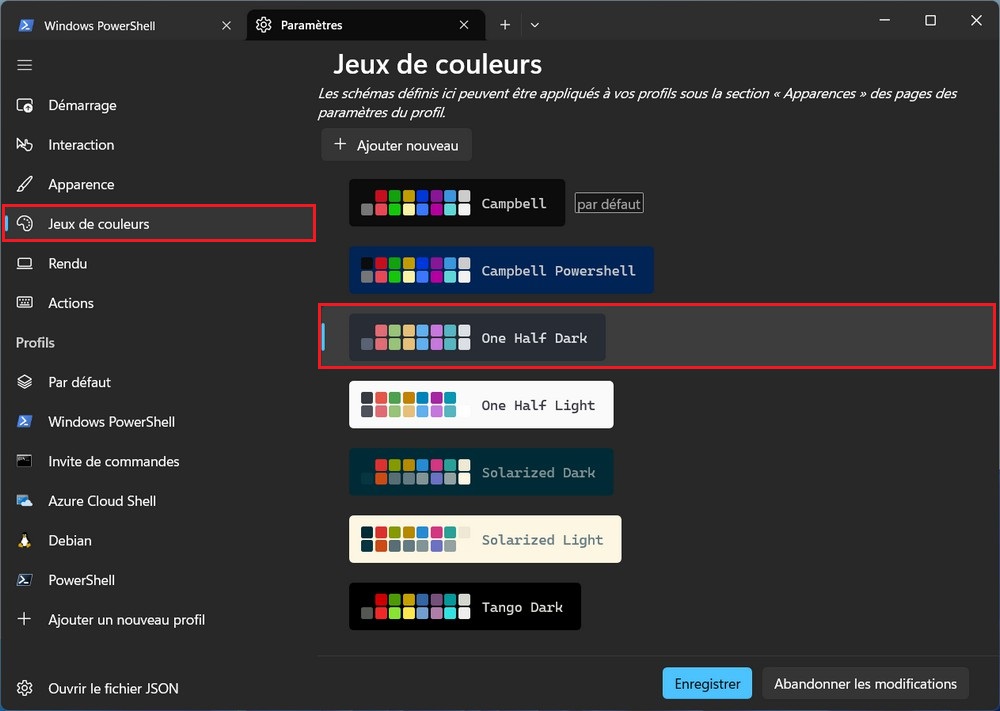The width and height of the screenshot is (1000, 711).
Task: Click the Apparence paintbrush icon
Action: 24,184
